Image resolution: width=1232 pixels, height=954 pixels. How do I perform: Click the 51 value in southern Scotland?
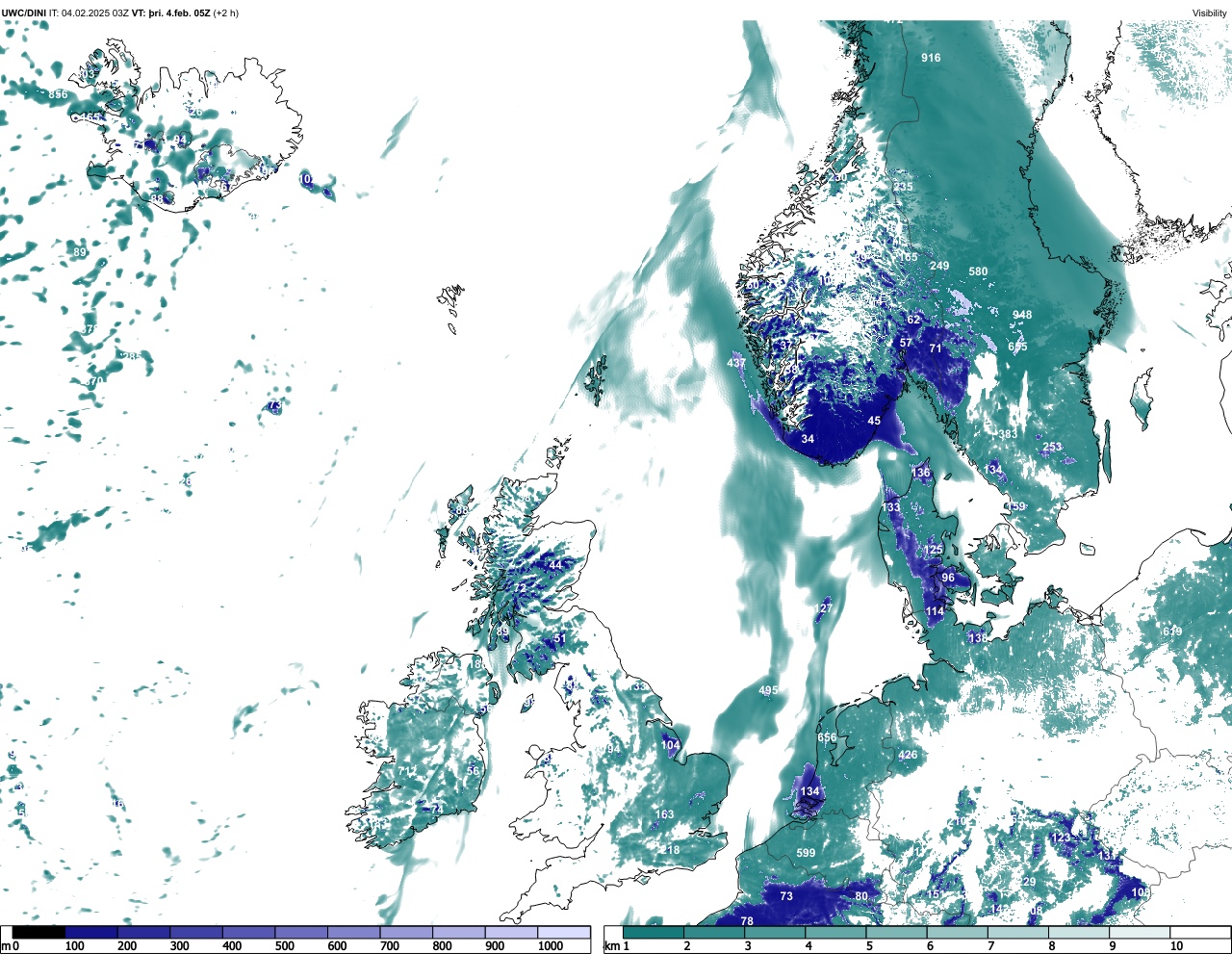coord(560,638)
